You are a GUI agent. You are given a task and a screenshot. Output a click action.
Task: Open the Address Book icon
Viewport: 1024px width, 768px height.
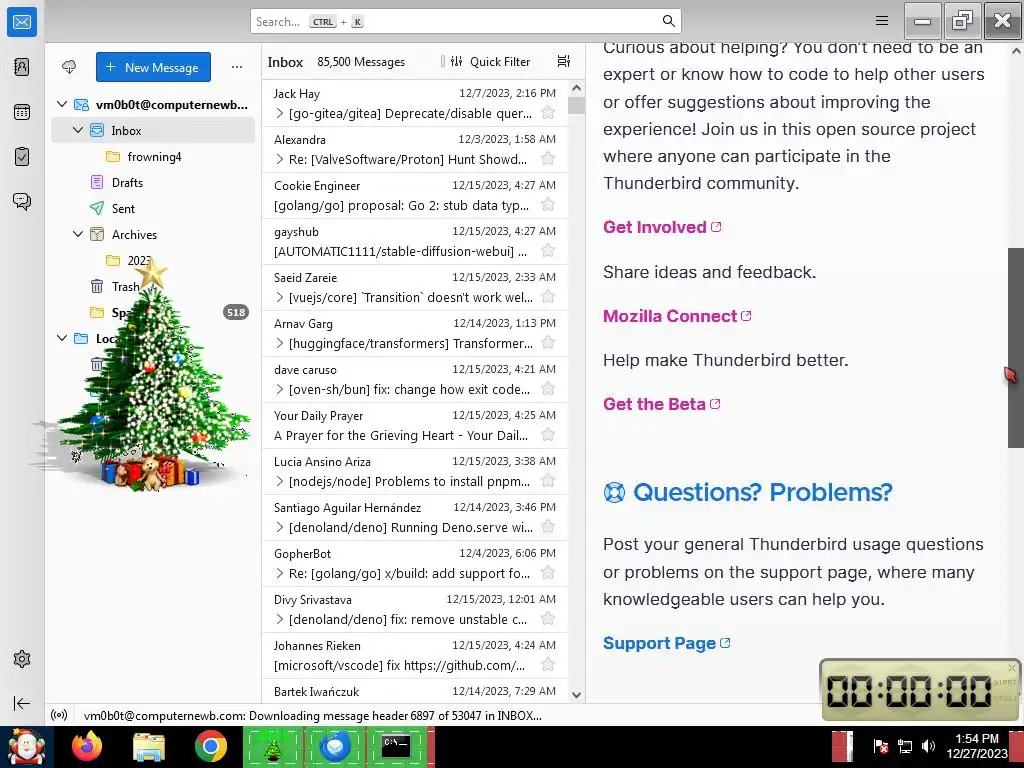[22, 67]
